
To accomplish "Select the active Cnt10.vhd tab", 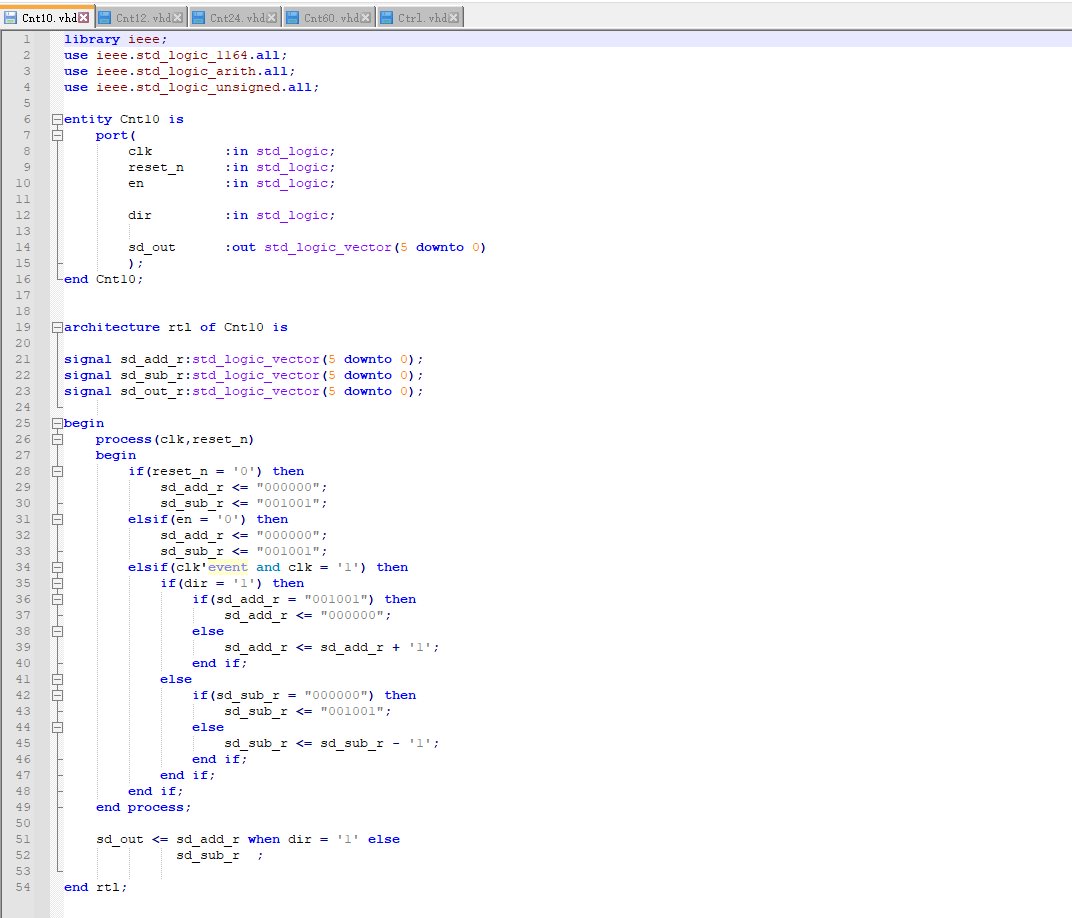I will tap(49, 17).
